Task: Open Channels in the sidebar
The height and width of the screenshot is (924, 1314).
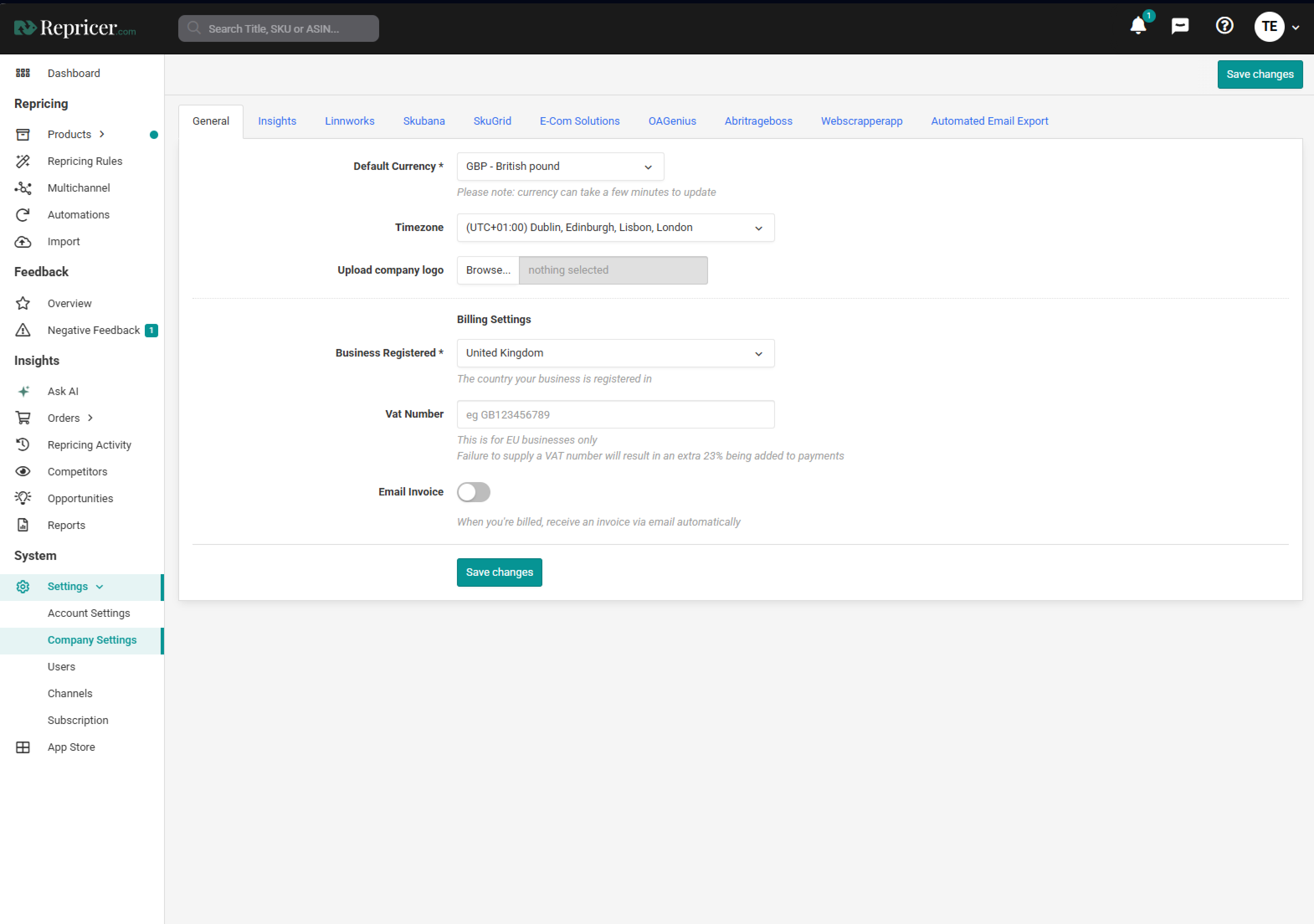Action: (x=70, y=693)
